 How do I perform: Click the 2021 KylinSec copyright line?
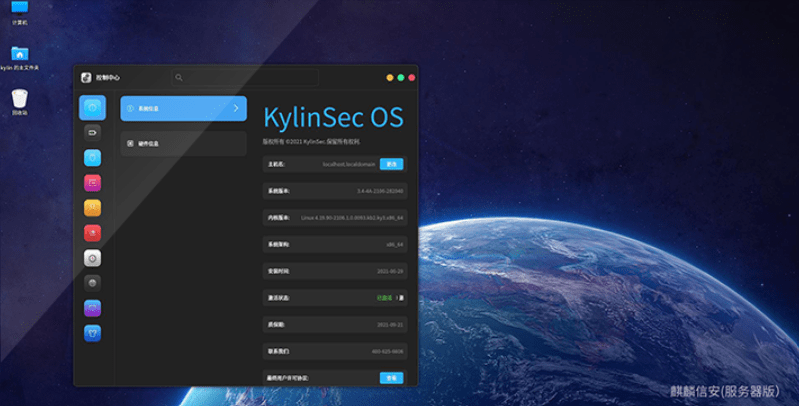point(311,142)
